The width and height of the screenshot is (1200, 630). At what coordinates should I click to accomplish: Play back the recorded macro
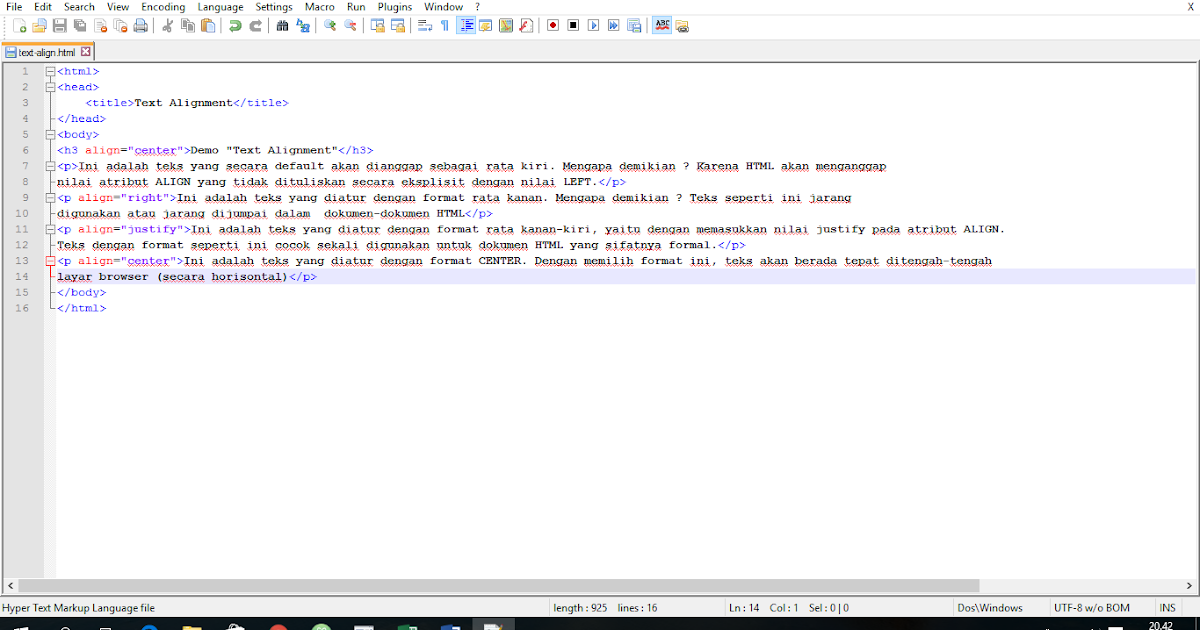[593, 25]
